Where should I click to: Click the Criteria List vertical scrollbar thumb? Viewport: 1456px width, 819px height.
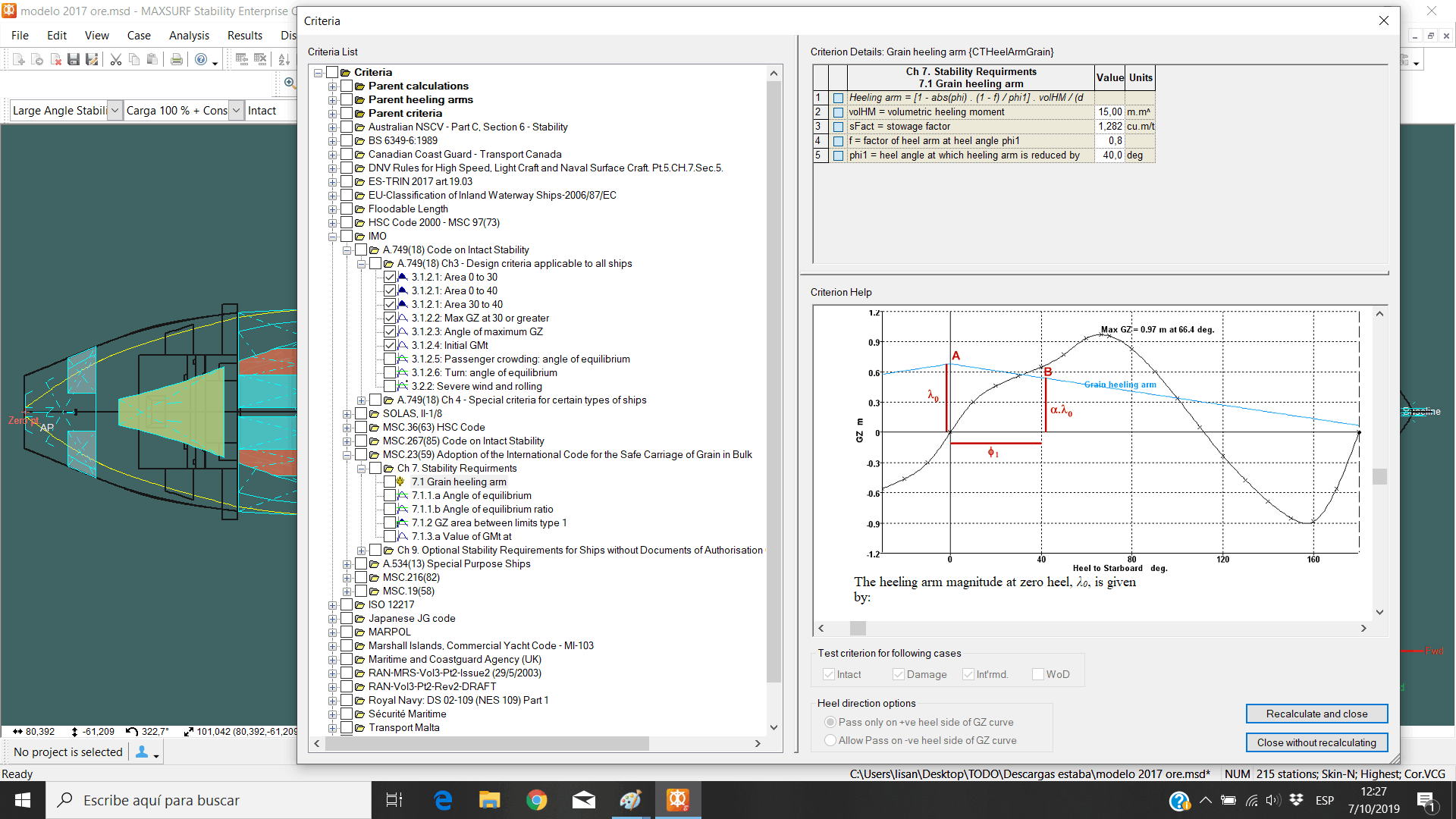point(773,381)
